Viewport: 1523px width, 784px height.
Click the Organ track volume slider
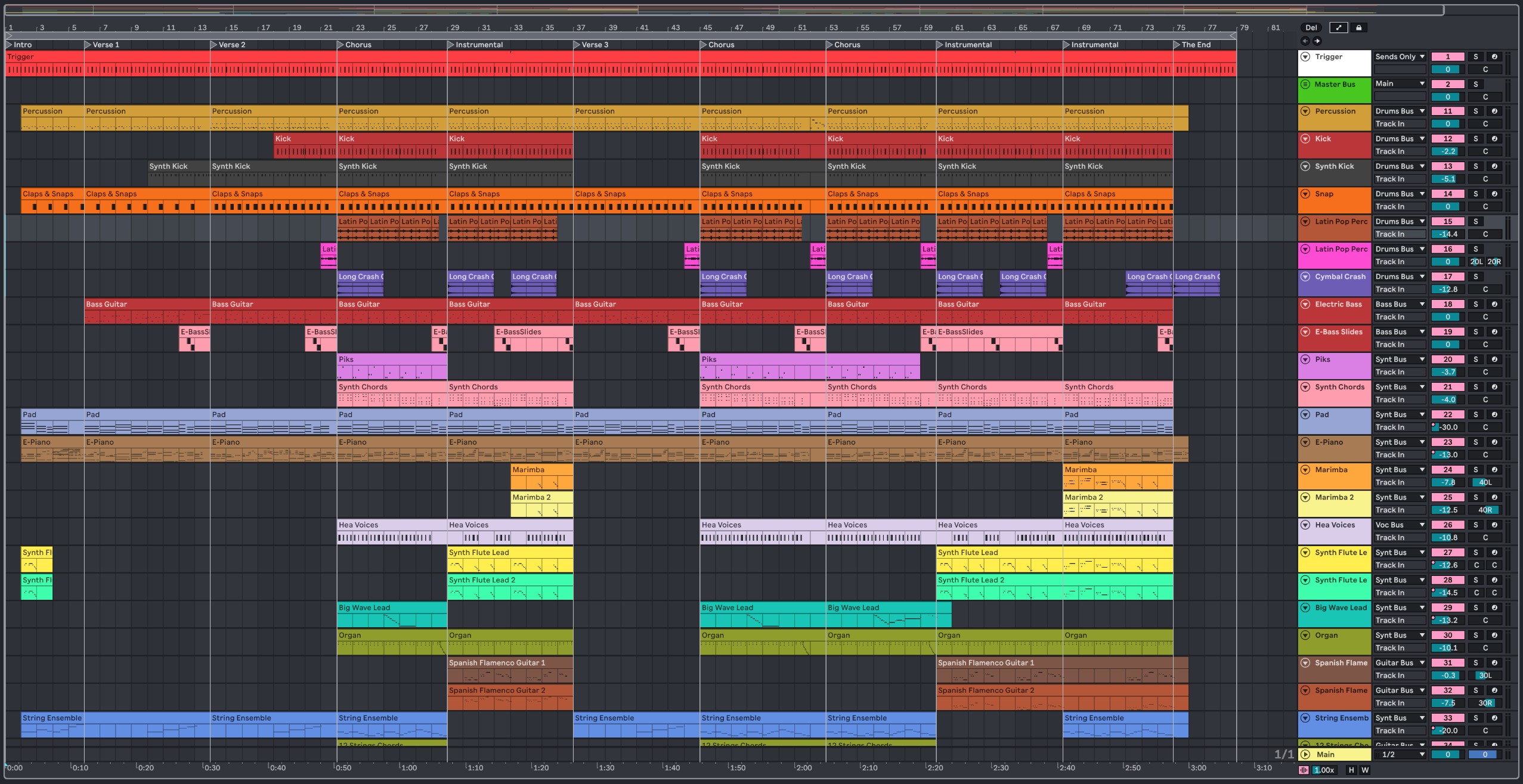click(1447, 648)
